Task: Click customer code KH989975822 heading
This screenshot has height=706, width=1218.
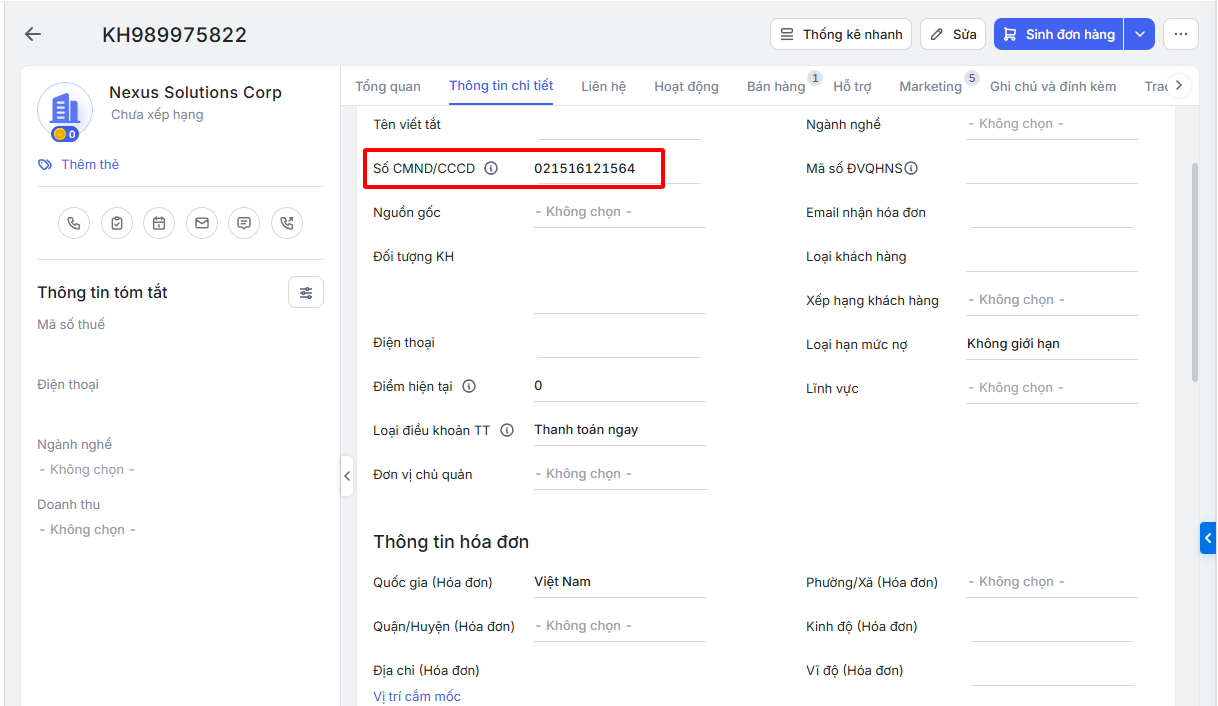Action: point(174,35)
